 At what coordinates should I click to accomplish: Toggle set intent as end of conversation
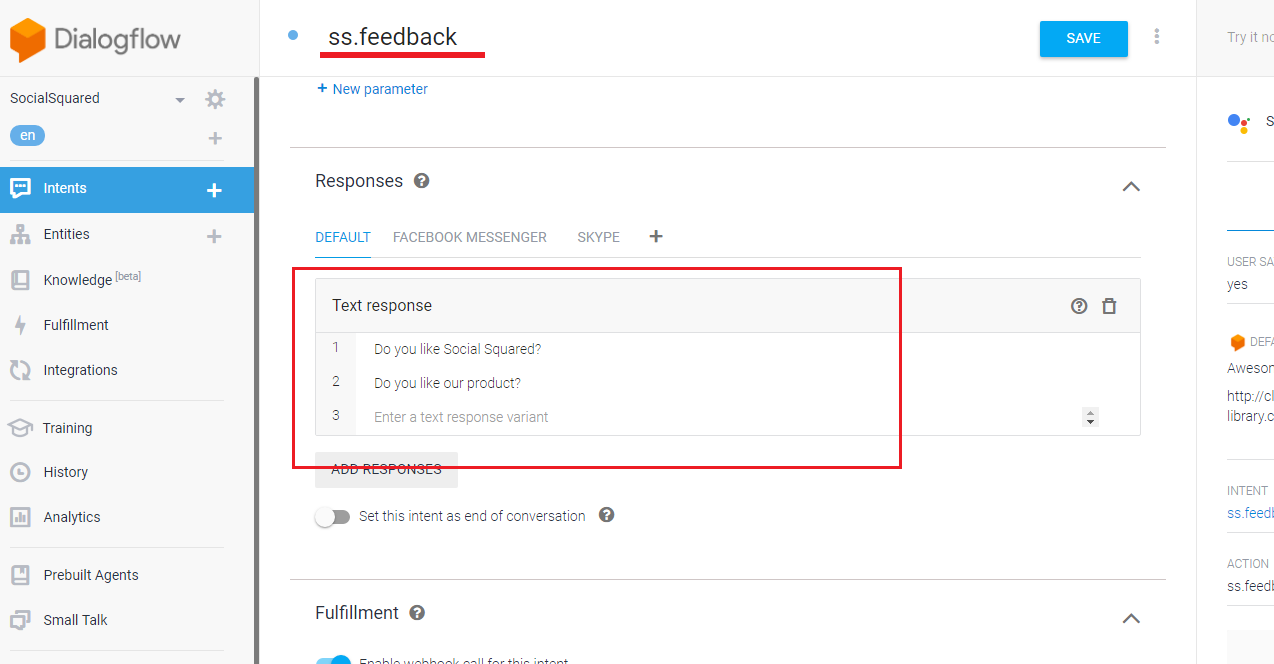(333, 517)
